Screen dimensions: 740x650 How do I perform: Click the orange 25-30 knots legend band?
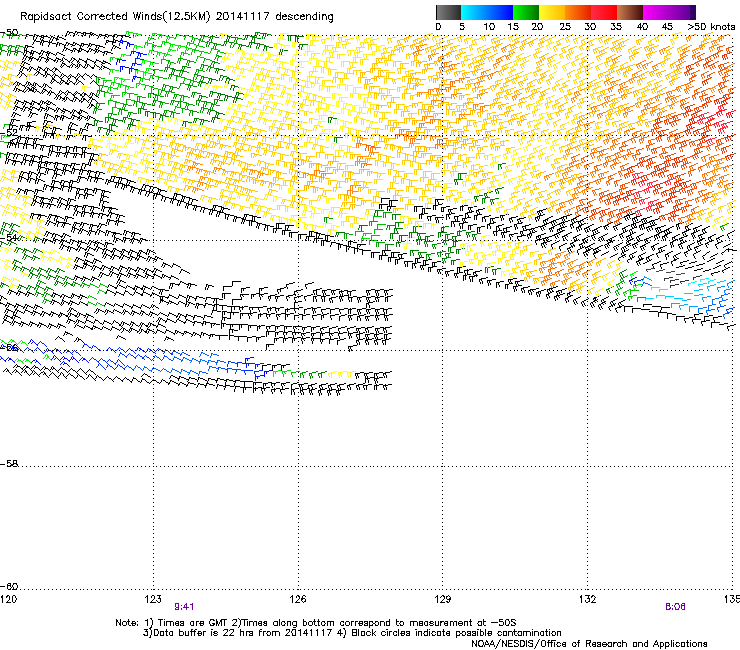[578, 12]
